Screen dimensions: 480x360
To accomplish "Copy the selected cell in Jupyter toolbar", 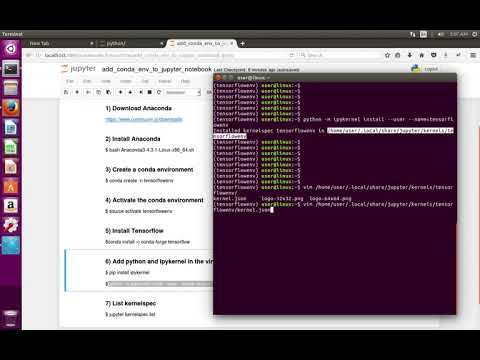I will [98, 92].
